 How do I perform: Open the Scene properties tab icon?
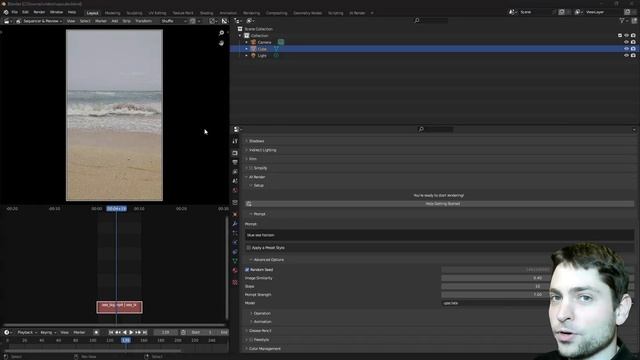(x=235, y=181)
